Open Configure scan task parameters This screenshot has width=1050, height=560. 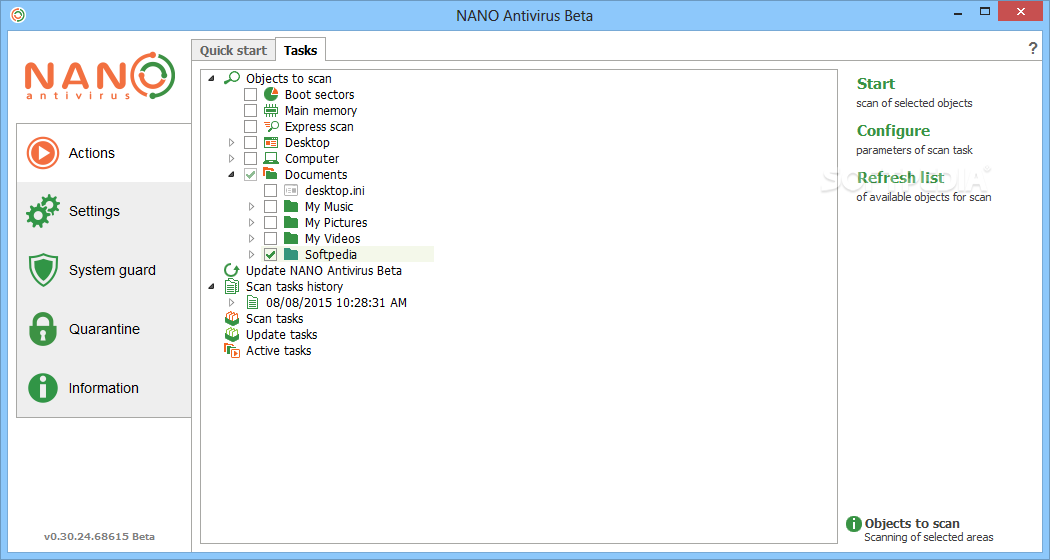(x=893, y=131)
